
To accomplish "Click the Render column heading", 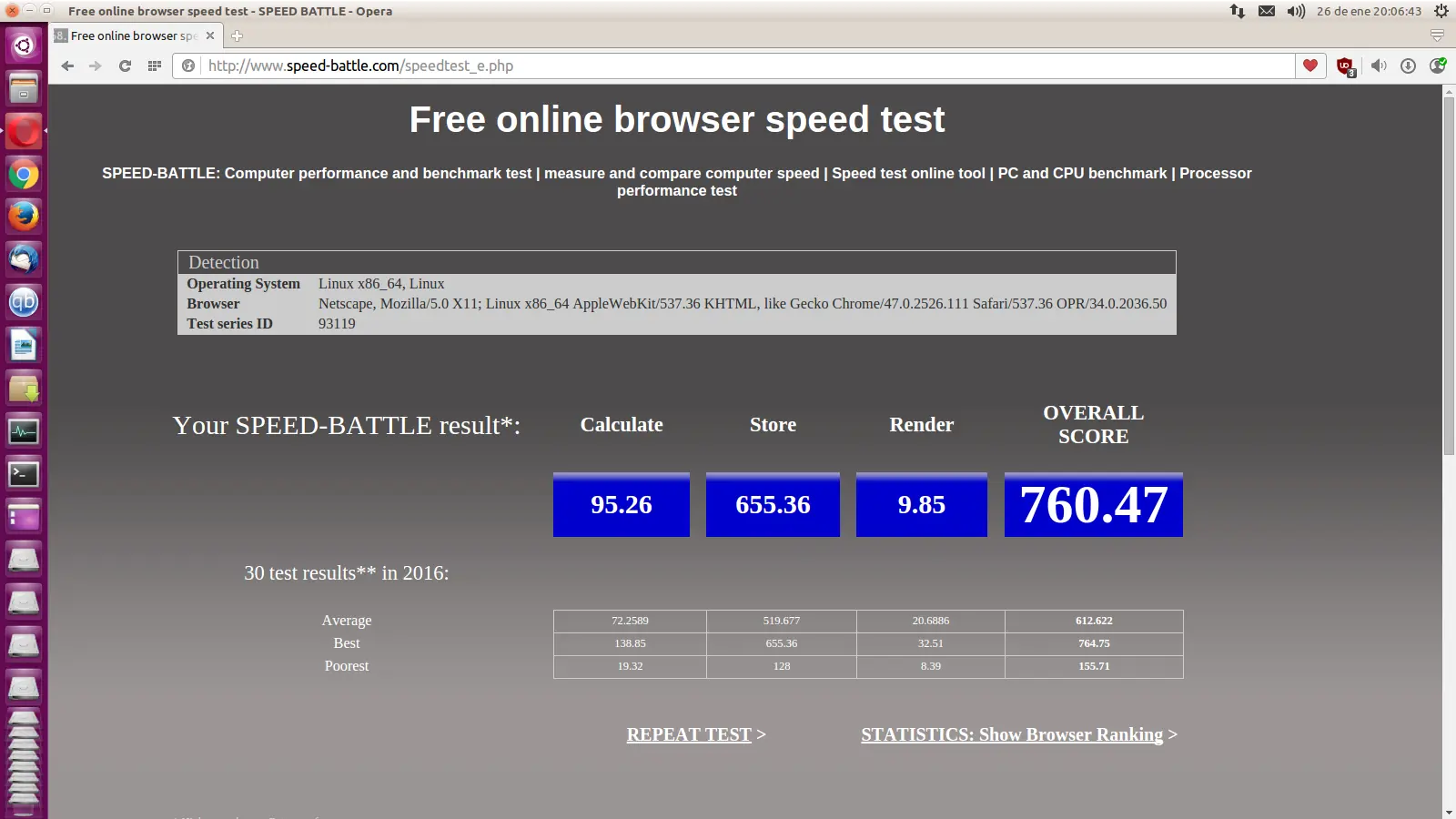I will tap(922, 425).
